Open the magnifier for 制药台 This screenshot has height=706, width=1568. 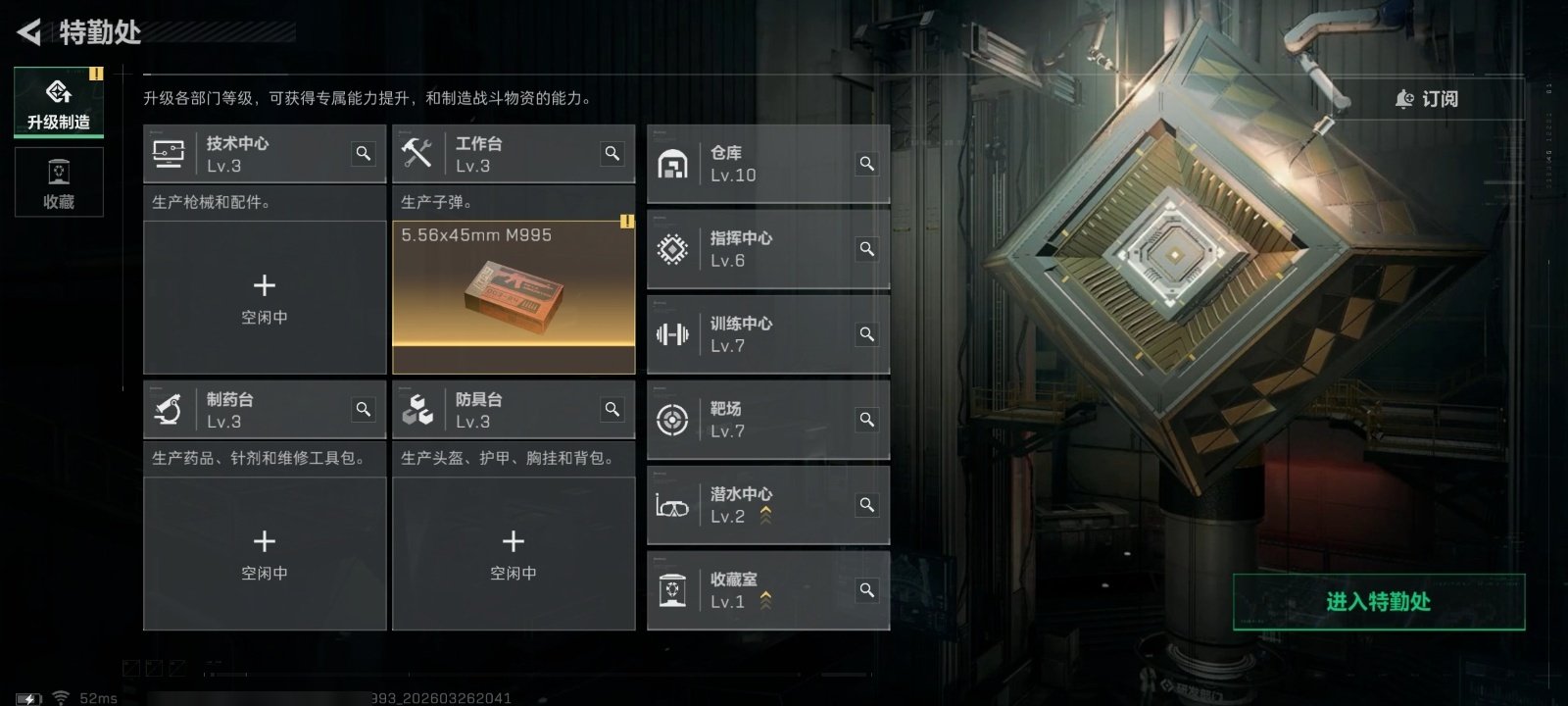(364, 410)
